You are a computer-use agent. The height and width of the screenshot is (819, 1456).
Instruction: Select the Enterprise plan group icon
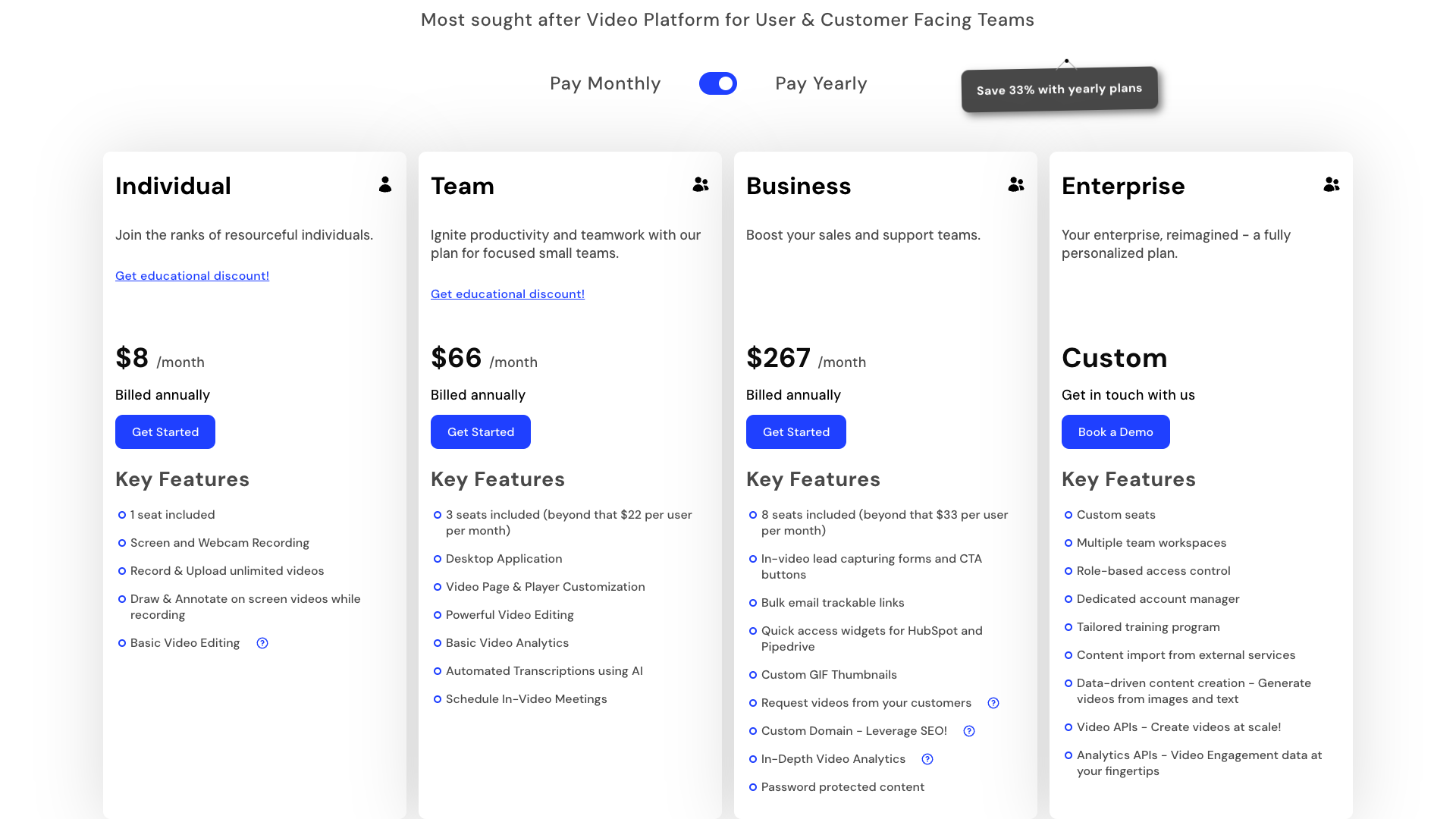pyautogui.click(x=1332, y=184)
